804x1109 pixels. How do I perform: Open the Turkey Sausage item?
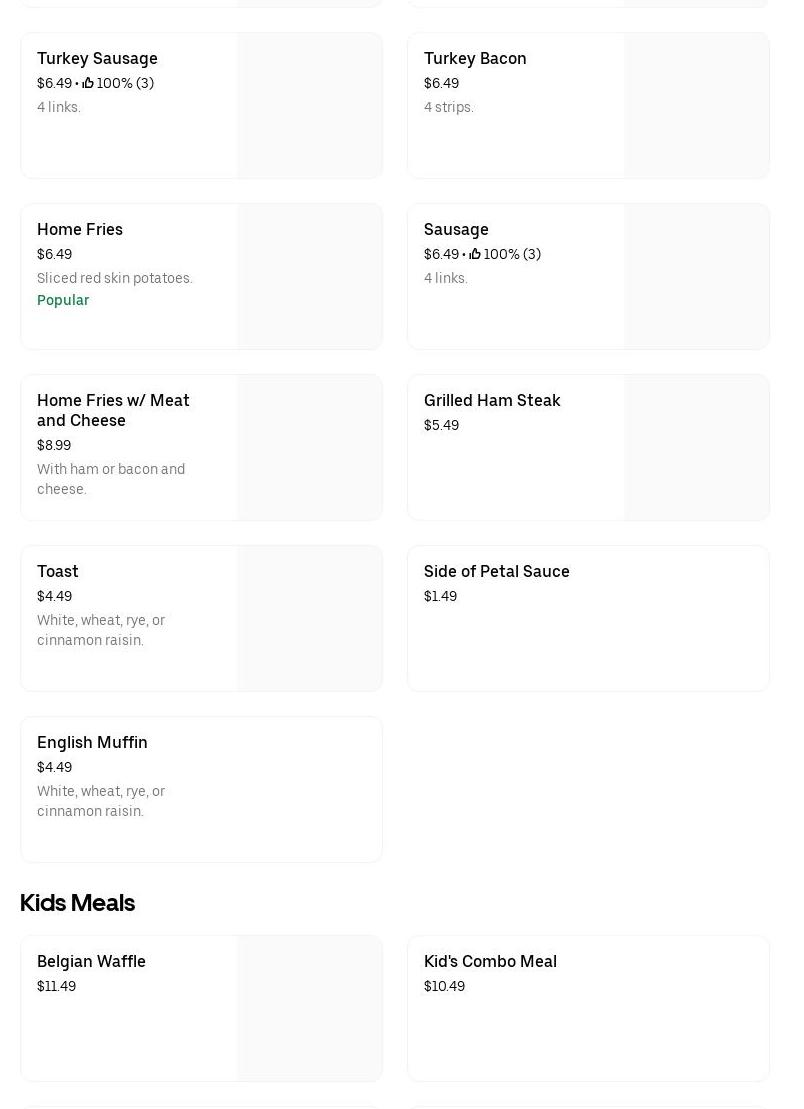pyautogui.click(x=97, y=58)
